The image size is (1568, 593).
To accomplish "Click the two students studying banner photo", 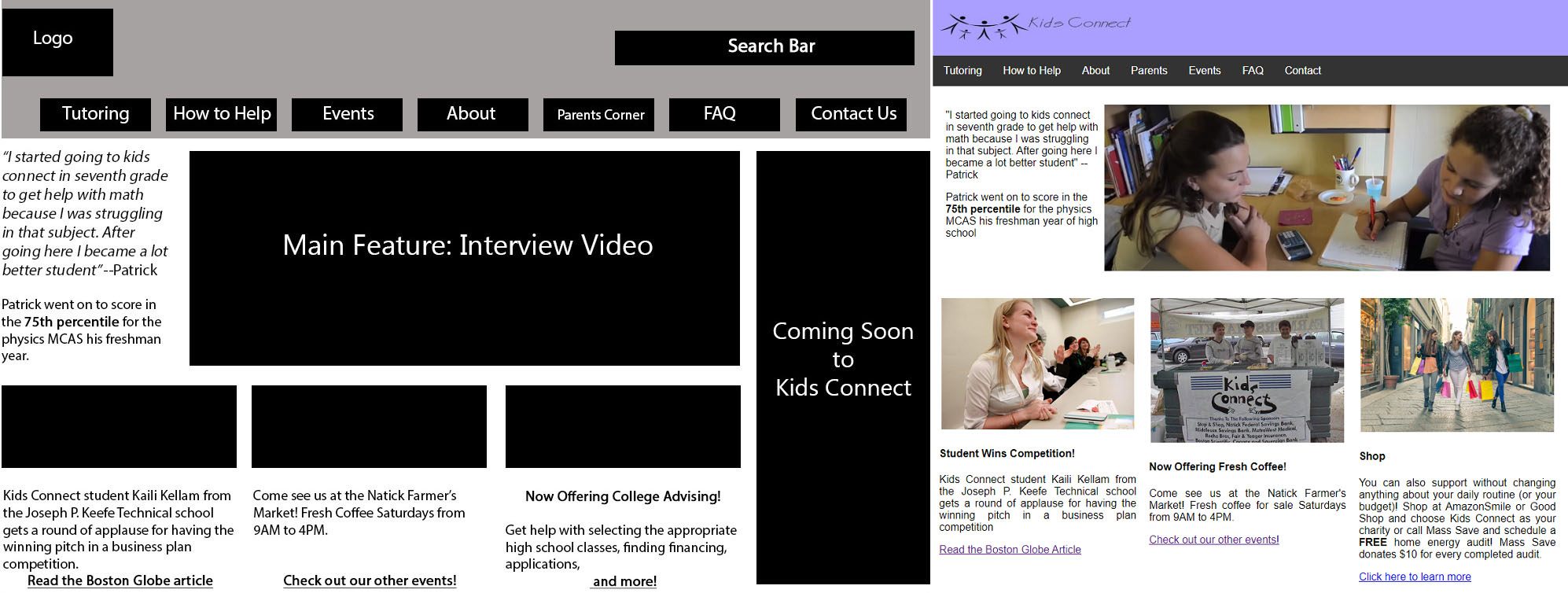I will click(x=1326, y=188).
